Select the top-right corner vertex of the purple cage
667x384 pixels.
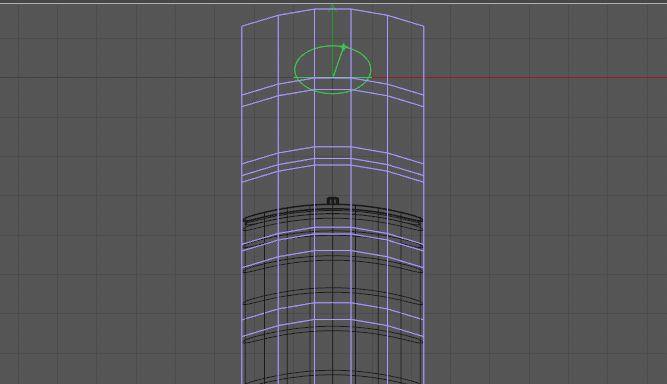click(424, 26)
